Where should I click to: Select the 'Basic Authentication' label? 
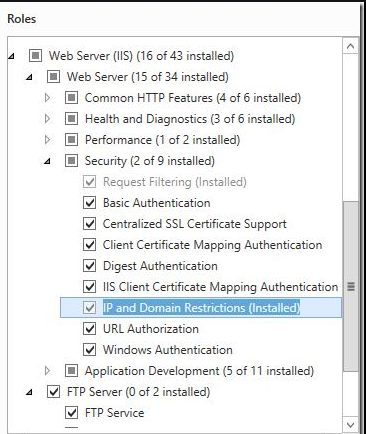[157, 203]
